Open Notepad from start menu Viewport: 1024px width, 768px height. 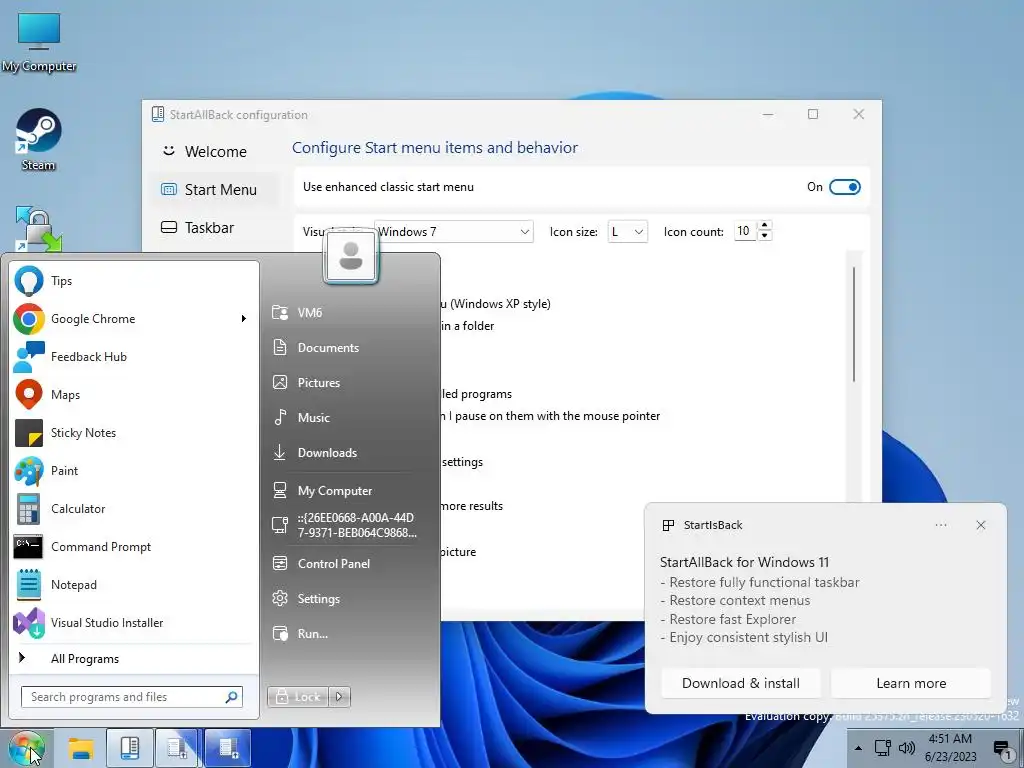pyautogui.click(x=133, y=584)
